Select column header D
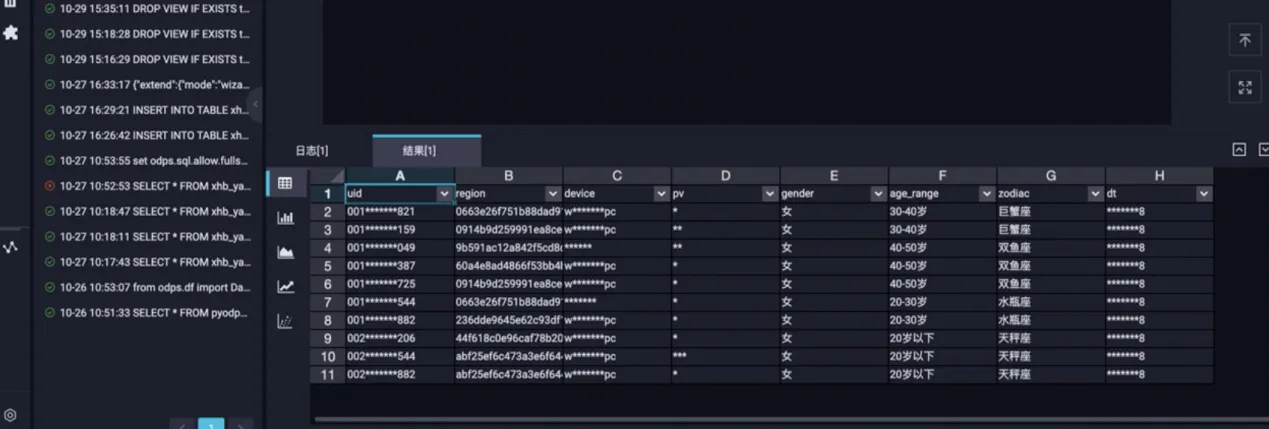 pyautogui.click(x=725, y=176)
